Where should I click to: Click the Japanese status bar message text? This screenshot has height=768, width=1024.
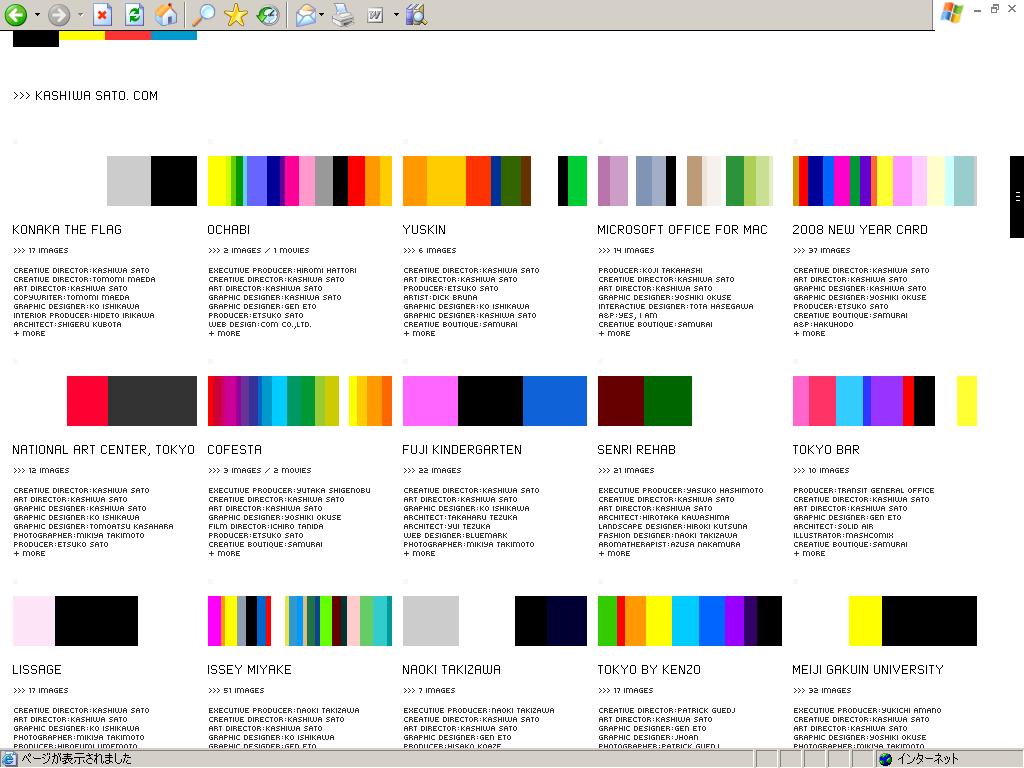[x=76, y=759]
